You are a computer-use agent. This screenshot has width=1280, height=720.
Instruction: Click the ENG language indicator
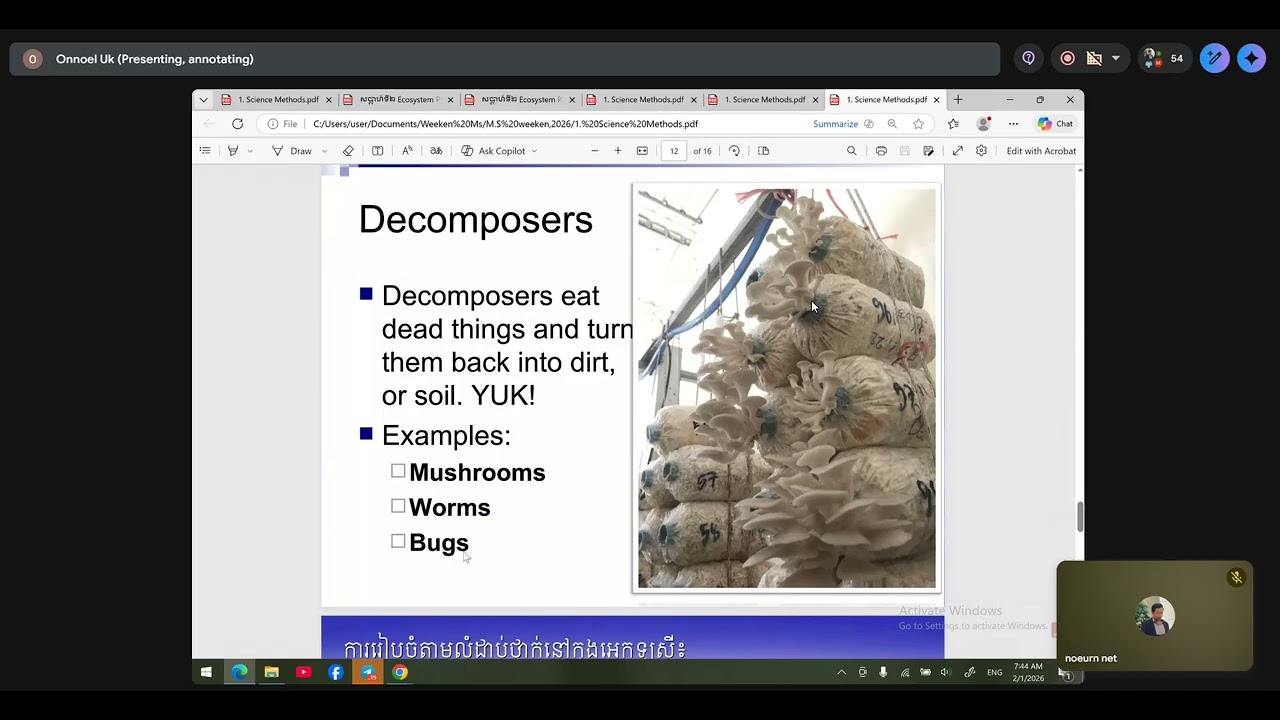pyautogui.click(x=994, y=672)
